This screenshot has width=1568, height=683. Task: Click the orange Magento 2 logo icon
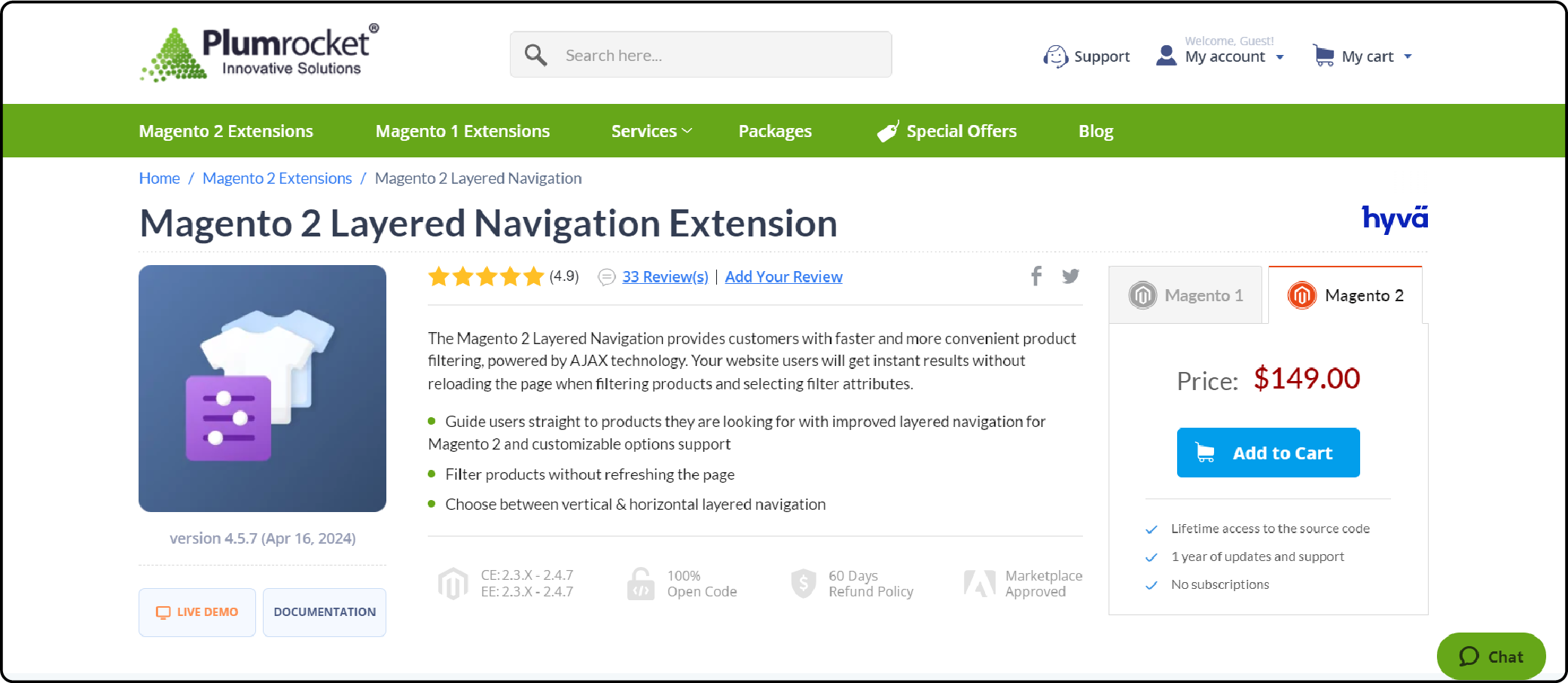tap(1302, 295)
